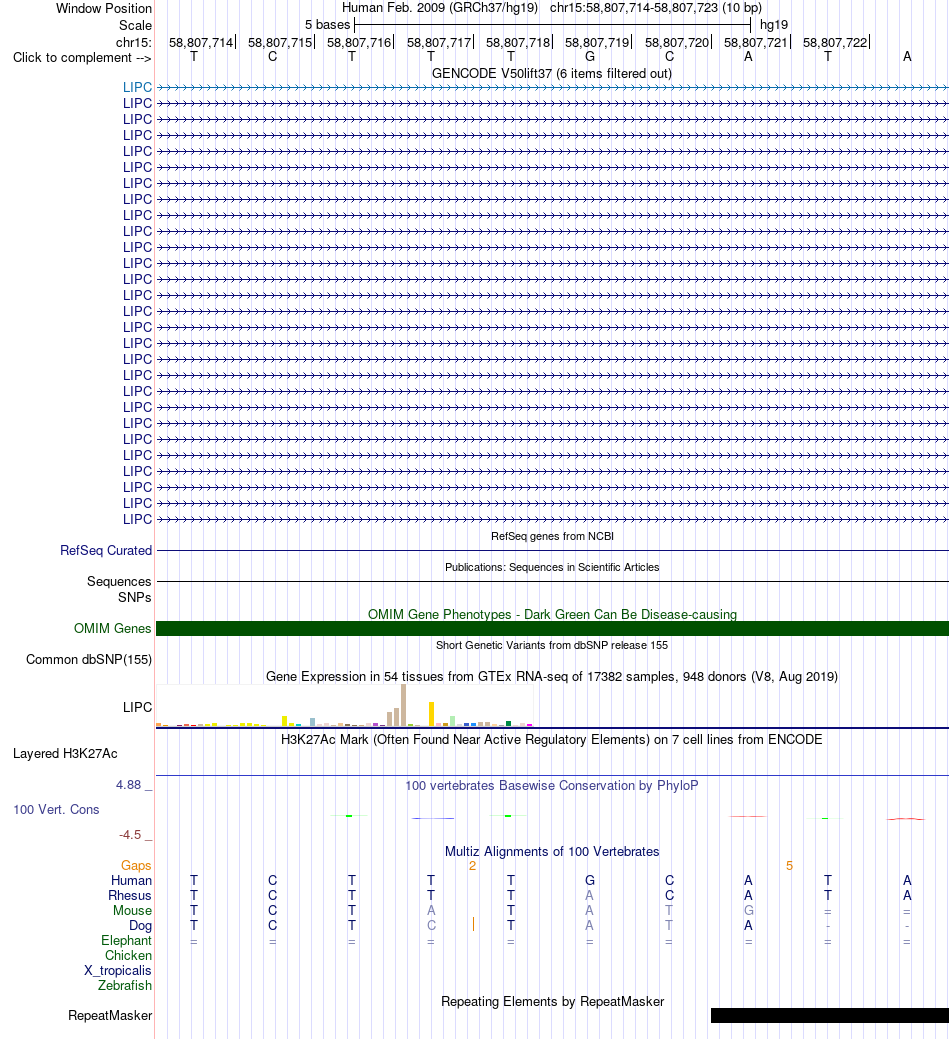This screenshot has height=1039, width=950.
Task: Click the 'SNPs' track label
Action: pyautogui.click(x=134, y=598)
